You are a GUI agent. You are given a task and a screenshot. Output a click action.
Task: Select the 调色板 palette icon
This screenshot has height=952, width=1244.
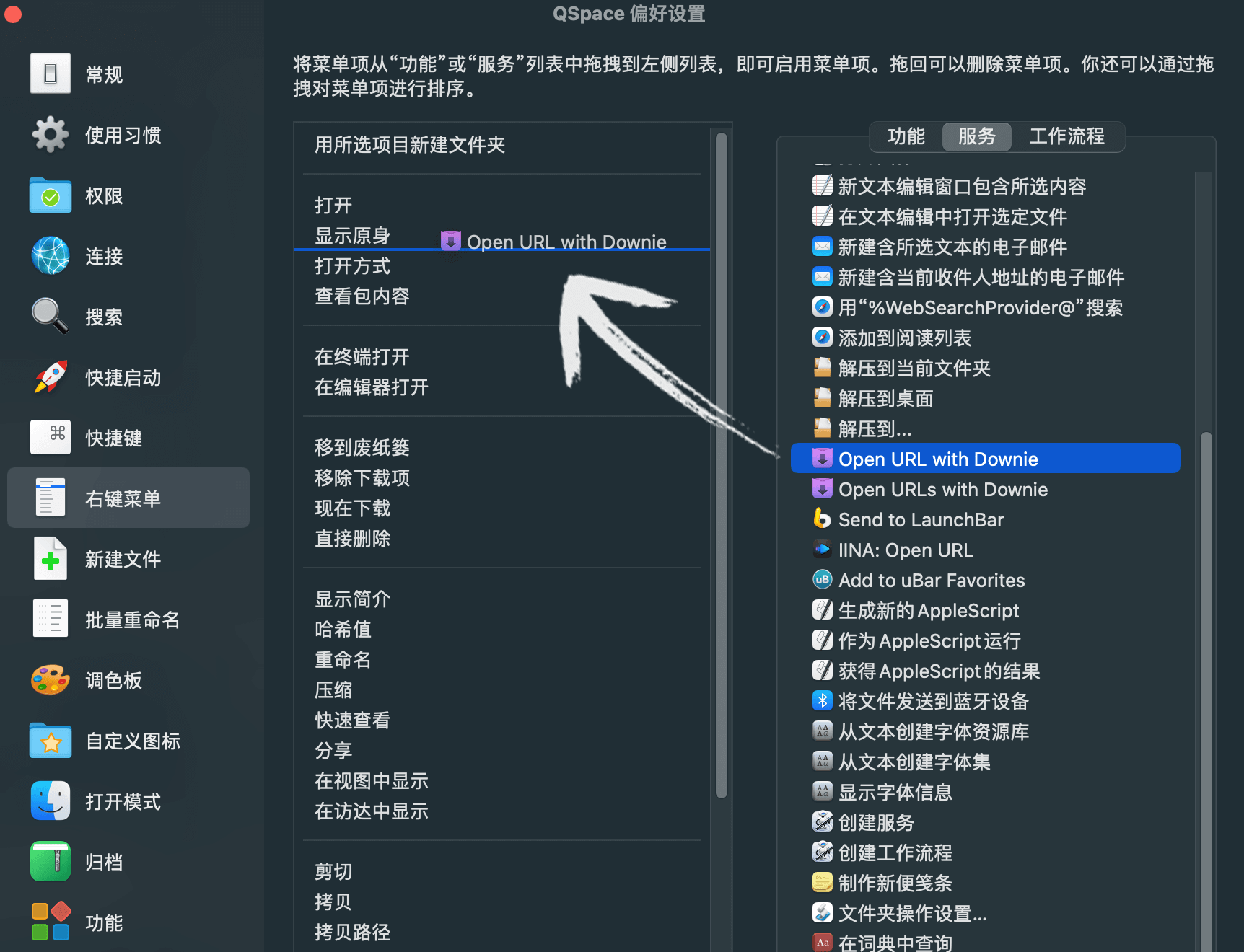pos(51,680)
